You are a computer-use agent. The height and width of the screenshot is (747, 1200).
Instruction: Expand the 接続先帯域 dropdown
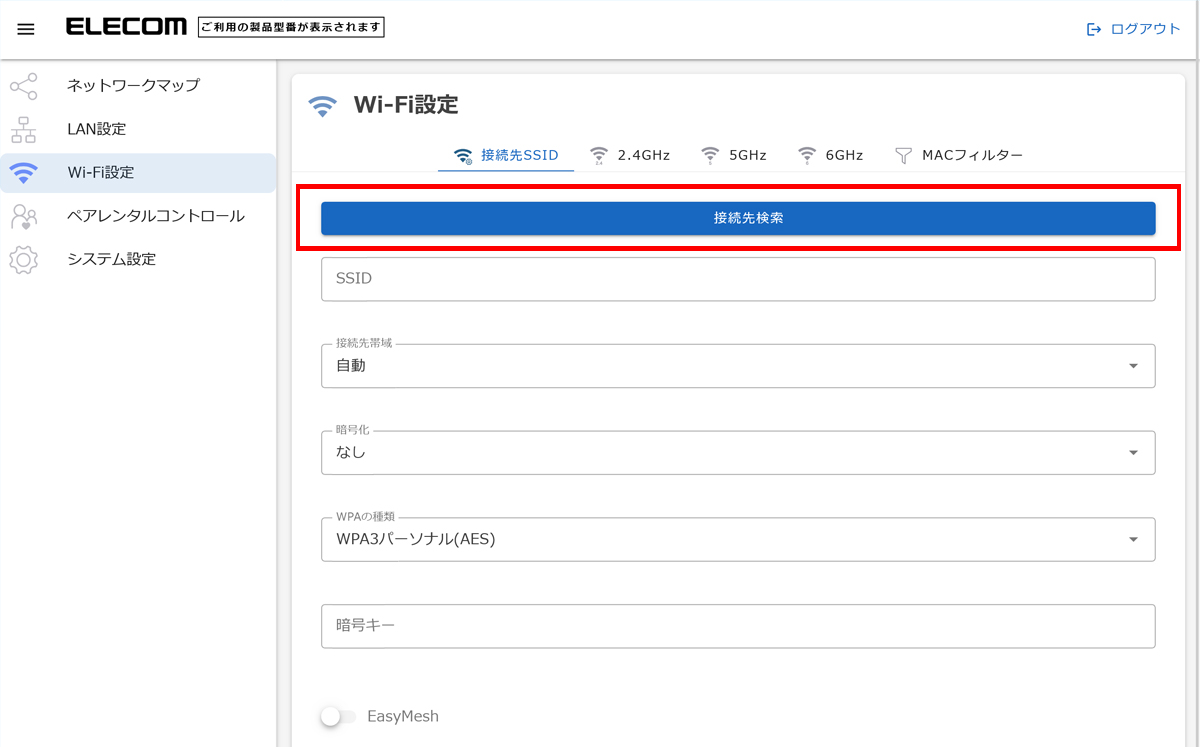pos(1133,366)
